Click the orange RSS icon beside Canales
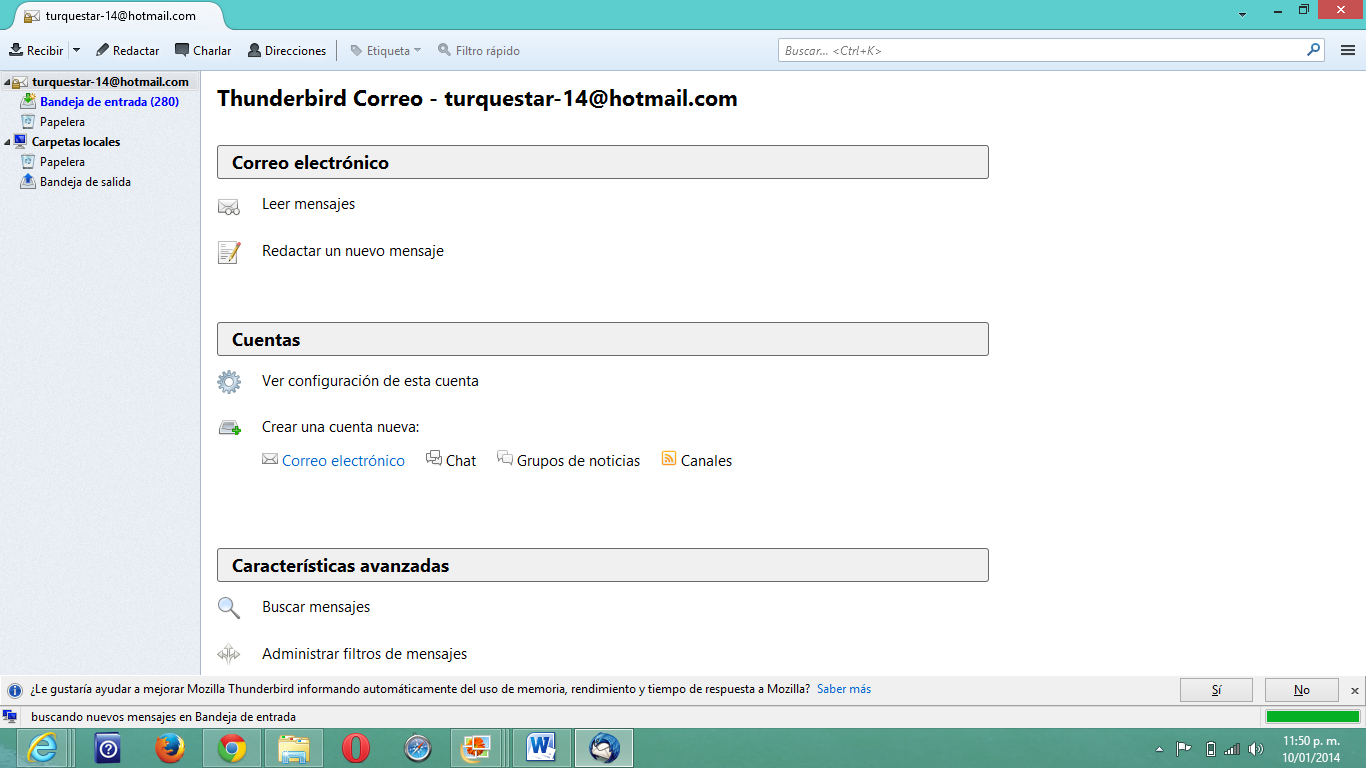This screenshot has height=768, width=1366. point(669,459)
